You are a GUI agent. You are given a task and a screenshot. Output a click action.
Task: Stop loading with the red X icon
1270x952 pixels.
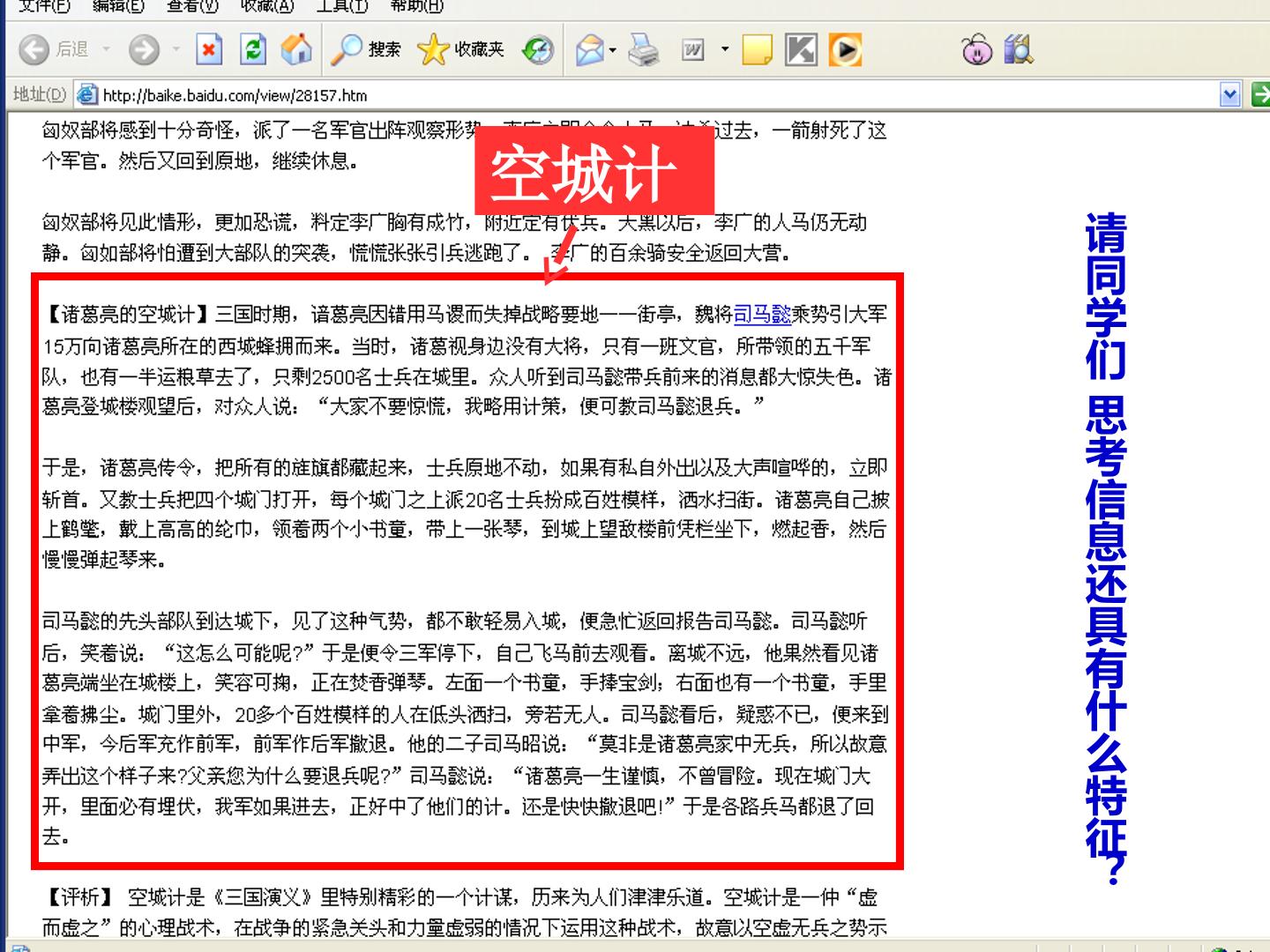click(208, 49)
